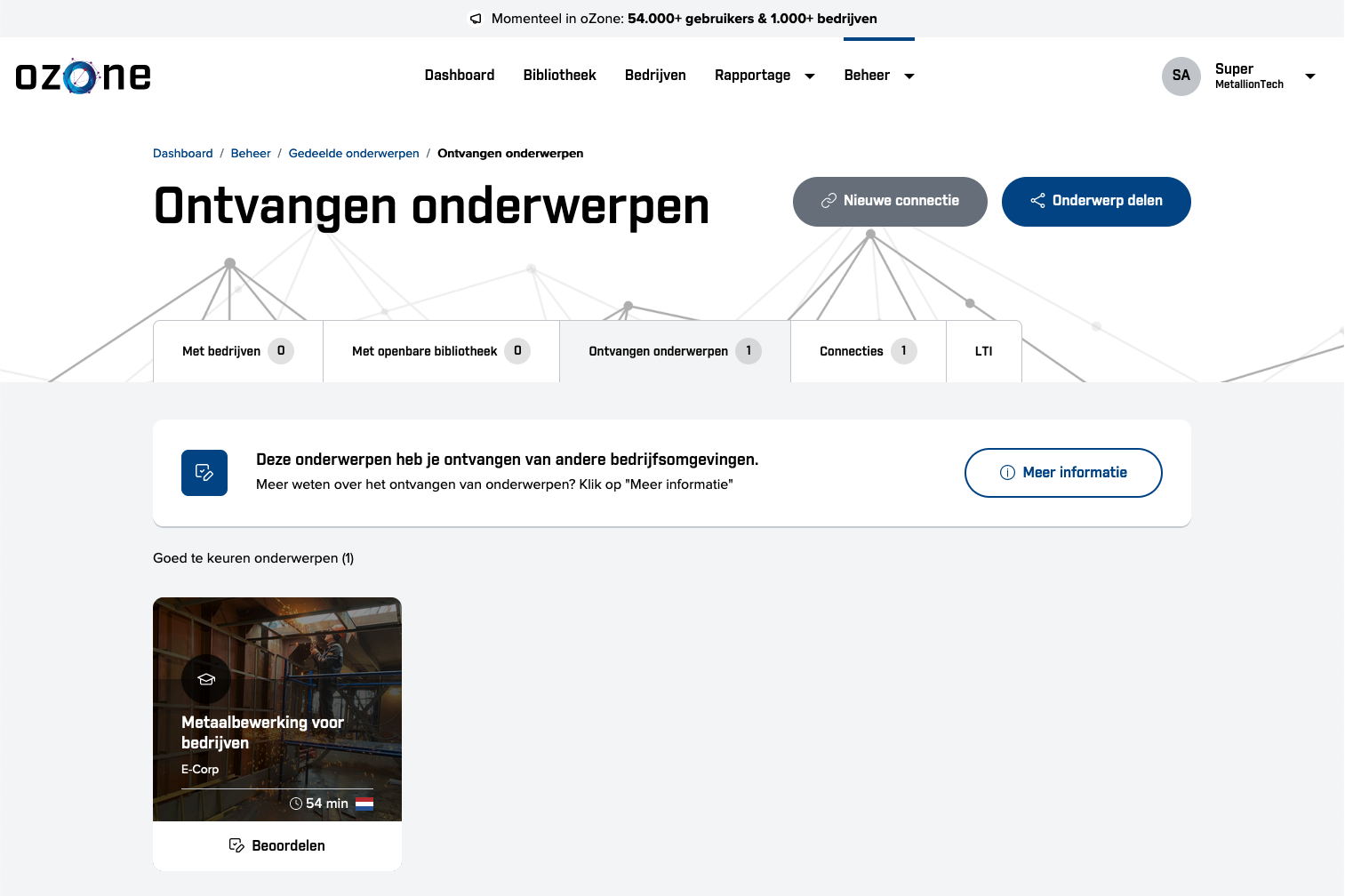Viewport: 1345px width, 896px height.
Task: Click the info icon inside Meer informatie button
Action: click(x=1004, y=472)
